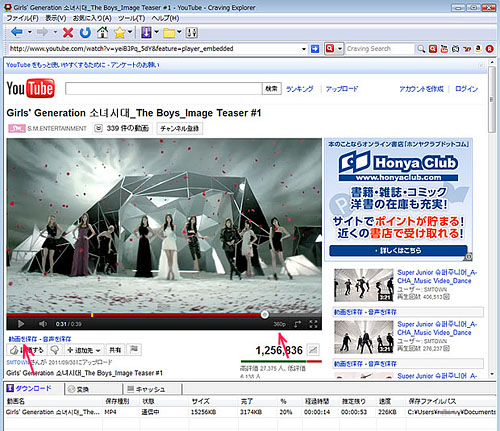Click 音声を保存 link below the player
This screenshot has height=431, width=500.
[x=57, y=339]
